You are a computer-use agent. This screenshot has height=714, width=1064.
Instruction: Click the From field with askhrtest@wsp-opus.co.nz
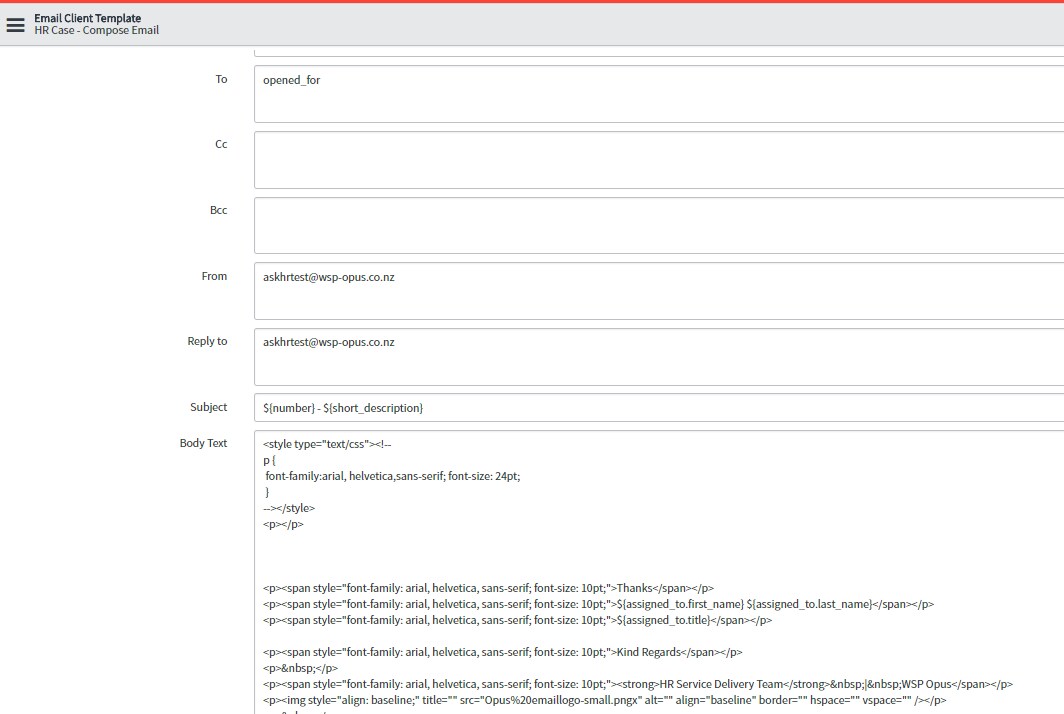pos(659,291)
